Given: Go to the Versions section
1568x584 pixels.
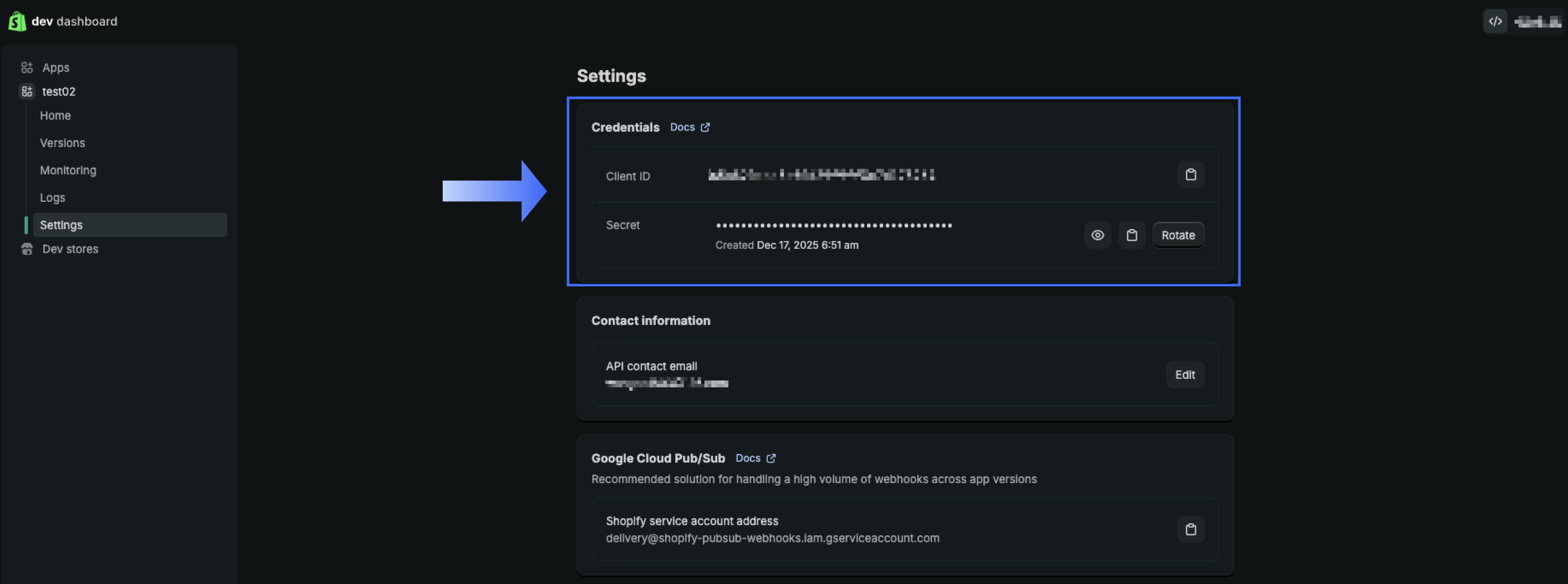Looking at the screenshot, I should click(x=62, y=143).
